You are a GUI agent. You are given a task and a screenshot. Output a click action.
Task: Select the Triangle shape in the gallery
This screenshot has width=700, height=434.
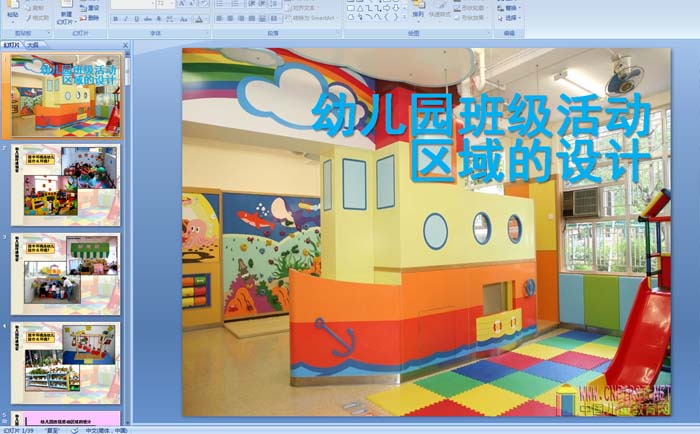pos(360,8)
